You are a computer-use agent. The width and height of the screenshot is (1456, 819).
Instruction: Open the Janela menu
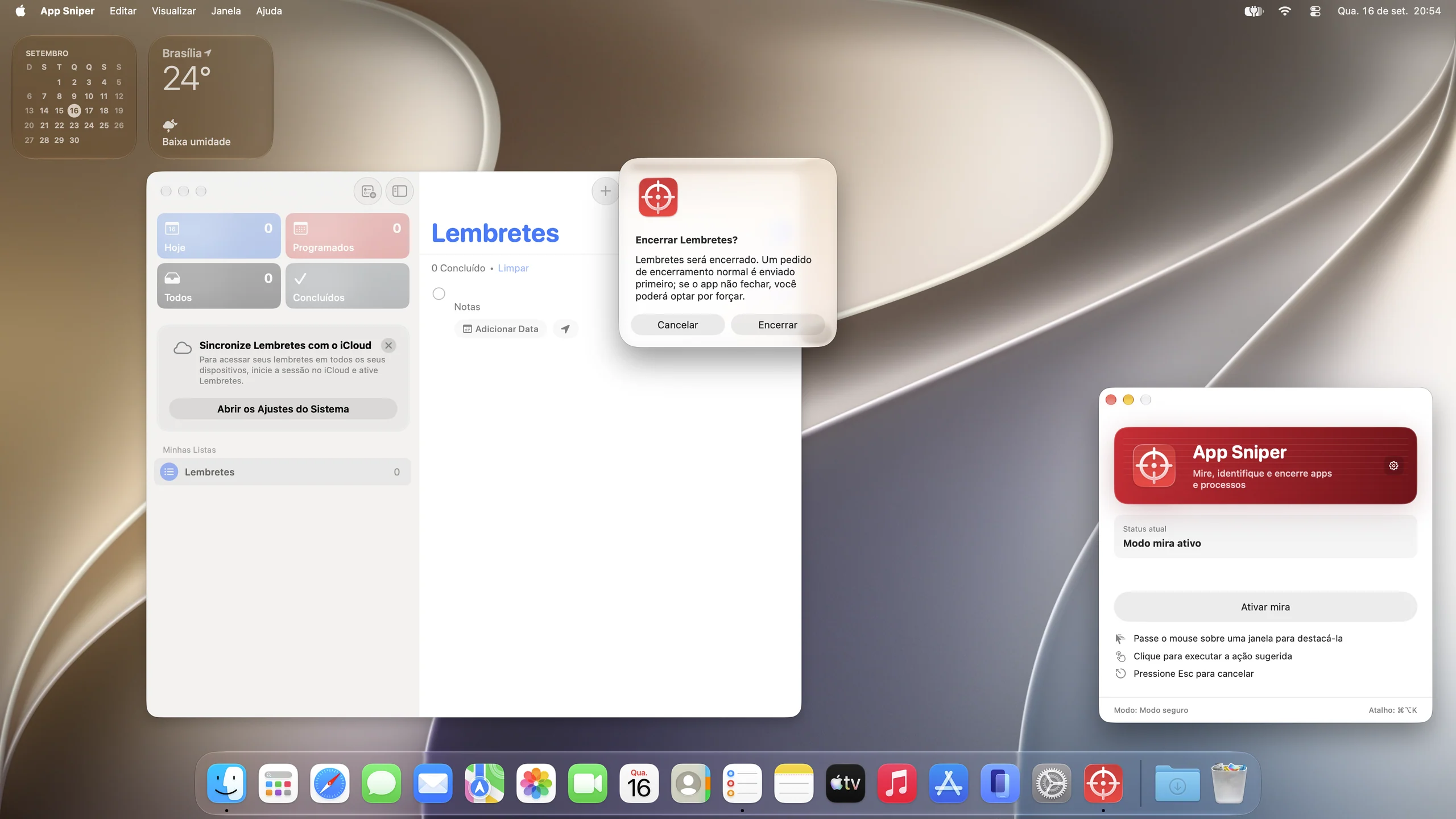coord(226,11)
